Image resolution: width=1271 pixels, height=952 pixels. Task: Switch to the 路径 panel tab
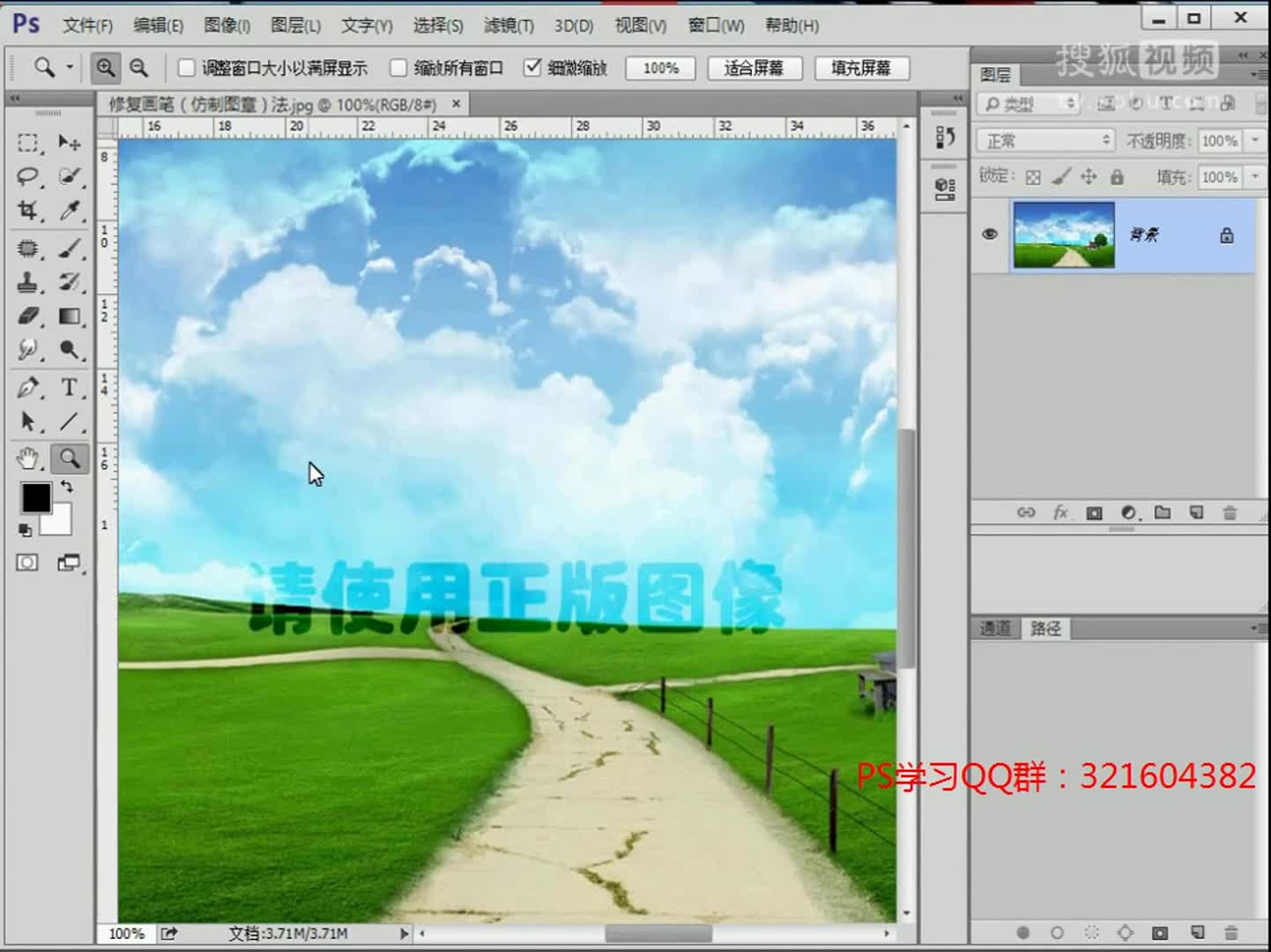[1045, 628]
